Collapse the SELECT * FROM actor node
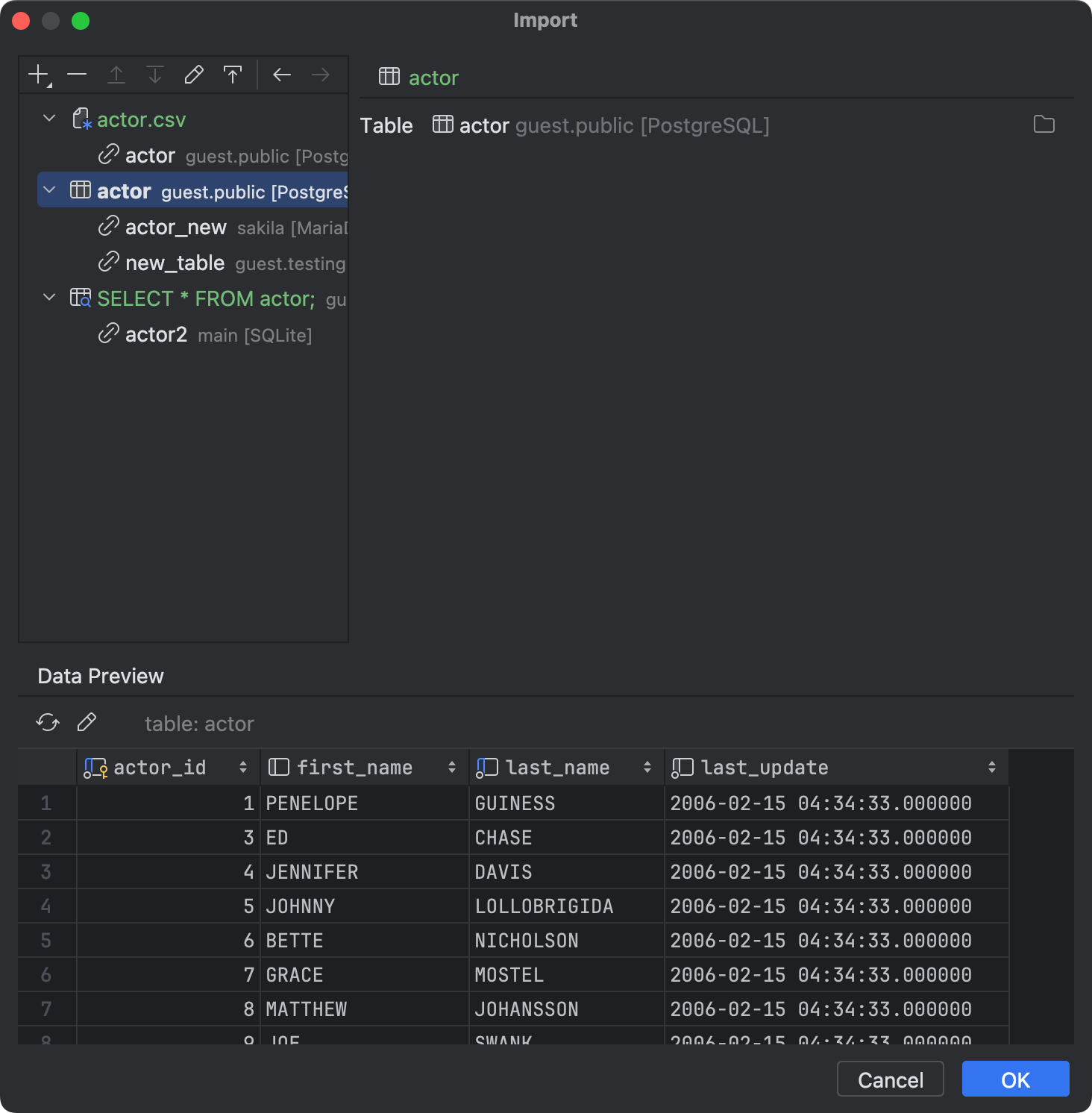Image resolution: width=1092 pixels, height=1113 pixels. pyautogui.click(x=48, y=297)
